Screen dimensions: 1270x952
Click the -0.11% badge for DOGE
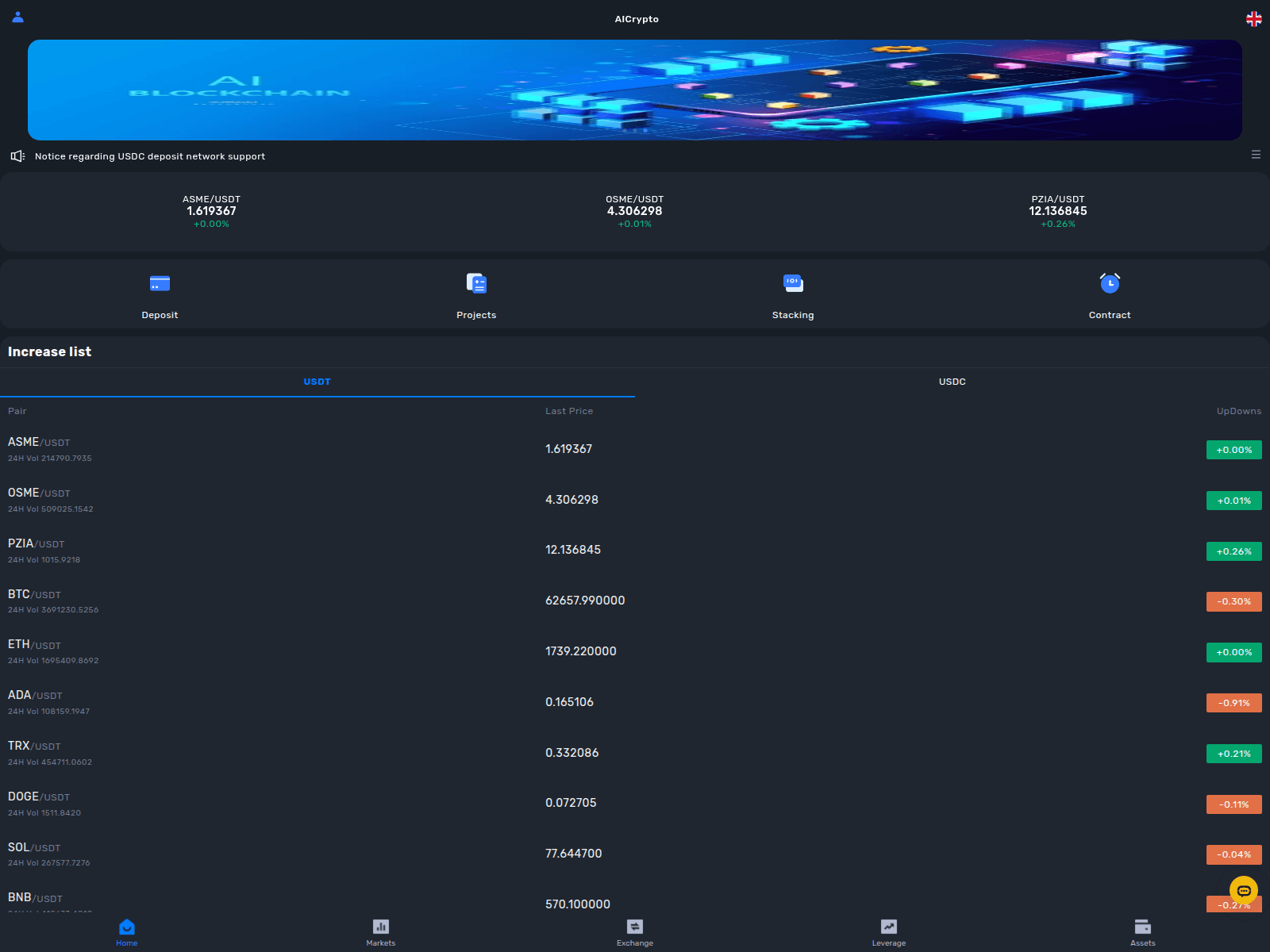coord(1234,804)
